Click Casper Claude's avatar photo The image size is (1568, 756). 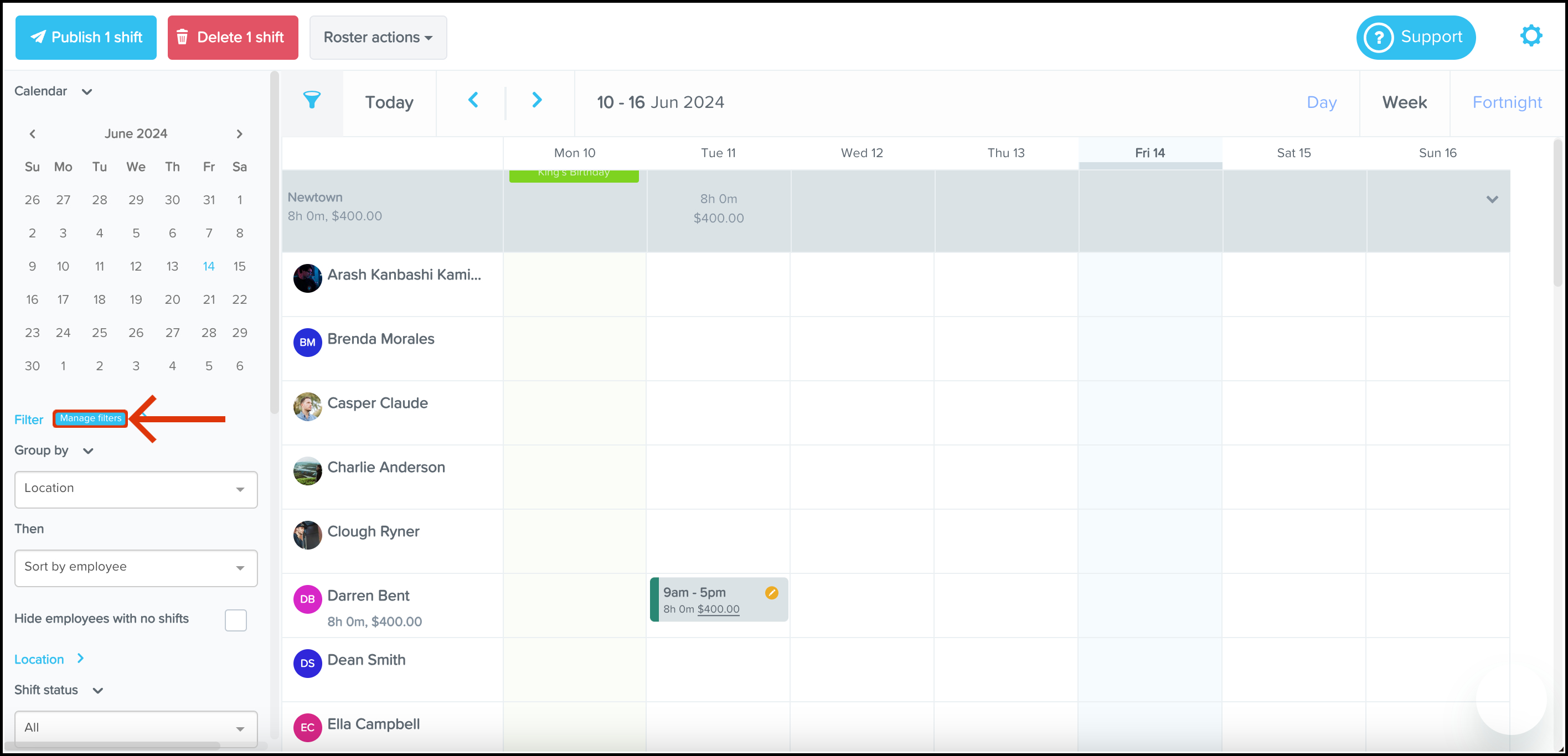(307, 406)
